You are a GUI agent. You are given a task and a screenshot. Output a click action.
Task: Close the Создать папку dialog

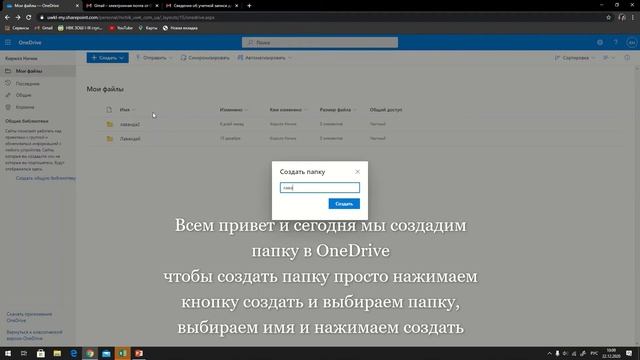coord(358,172)
